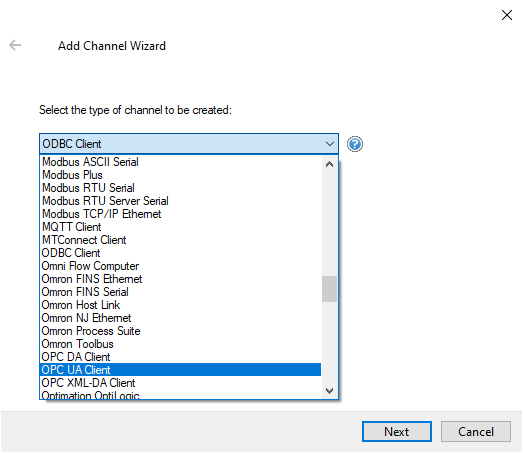Select MQTT Client entry

(x=180, y=227)
